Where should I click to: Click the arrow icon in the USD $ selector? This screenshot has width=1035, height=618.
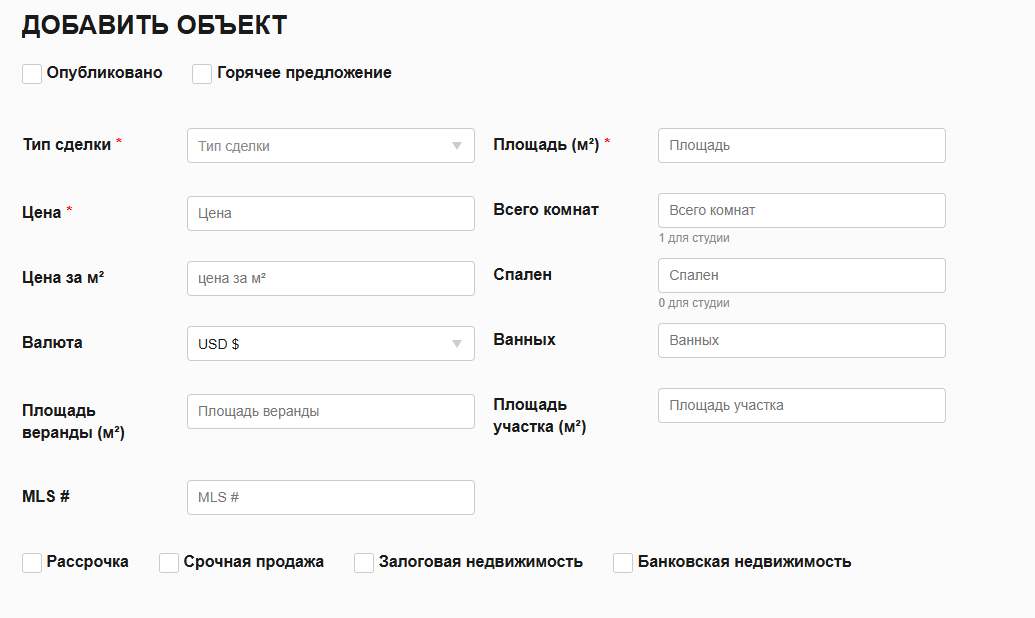coord(457,344)
